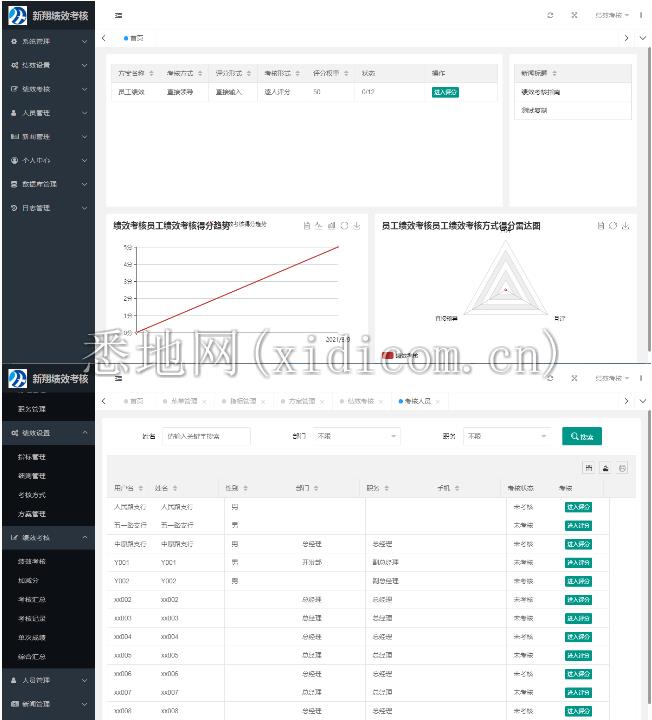Click fullscreen icon in bottom screenshot header
The height and width of the screenshot is (720, 652).
574,378
